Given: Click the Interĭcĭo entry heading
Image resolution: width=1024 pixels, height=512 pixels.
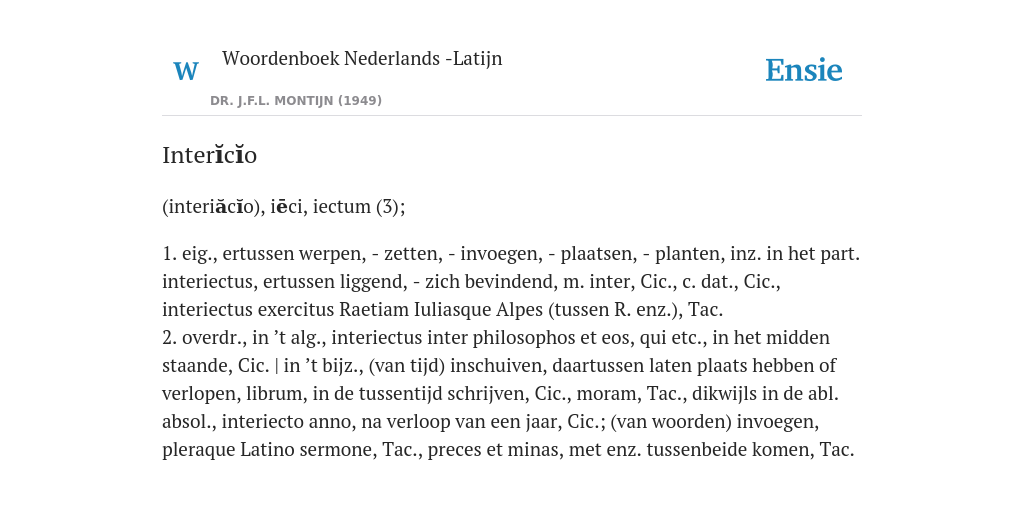Looking at the screenshot, I should (x=210, y=155).
